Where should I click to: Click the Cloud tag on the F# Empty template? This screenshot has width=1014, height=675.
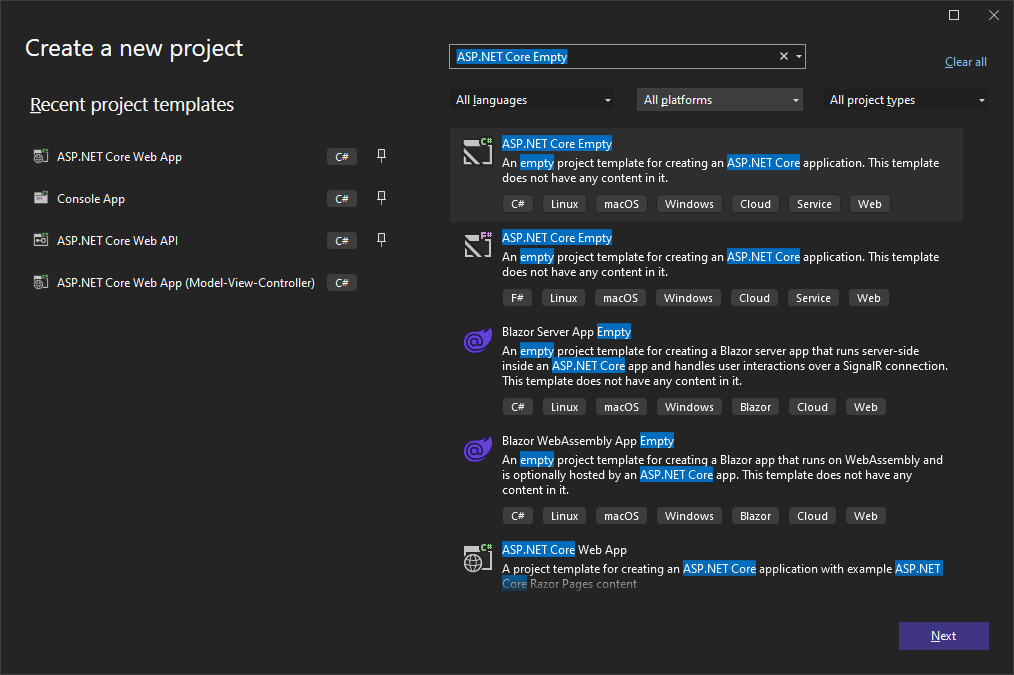[x=755, y=298]
